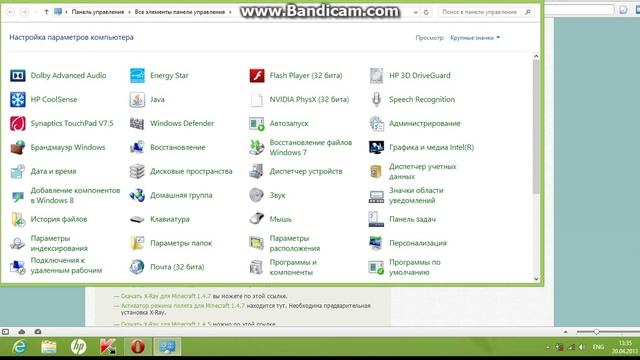Click the vertical scrollbar thumb

[536, 127]
